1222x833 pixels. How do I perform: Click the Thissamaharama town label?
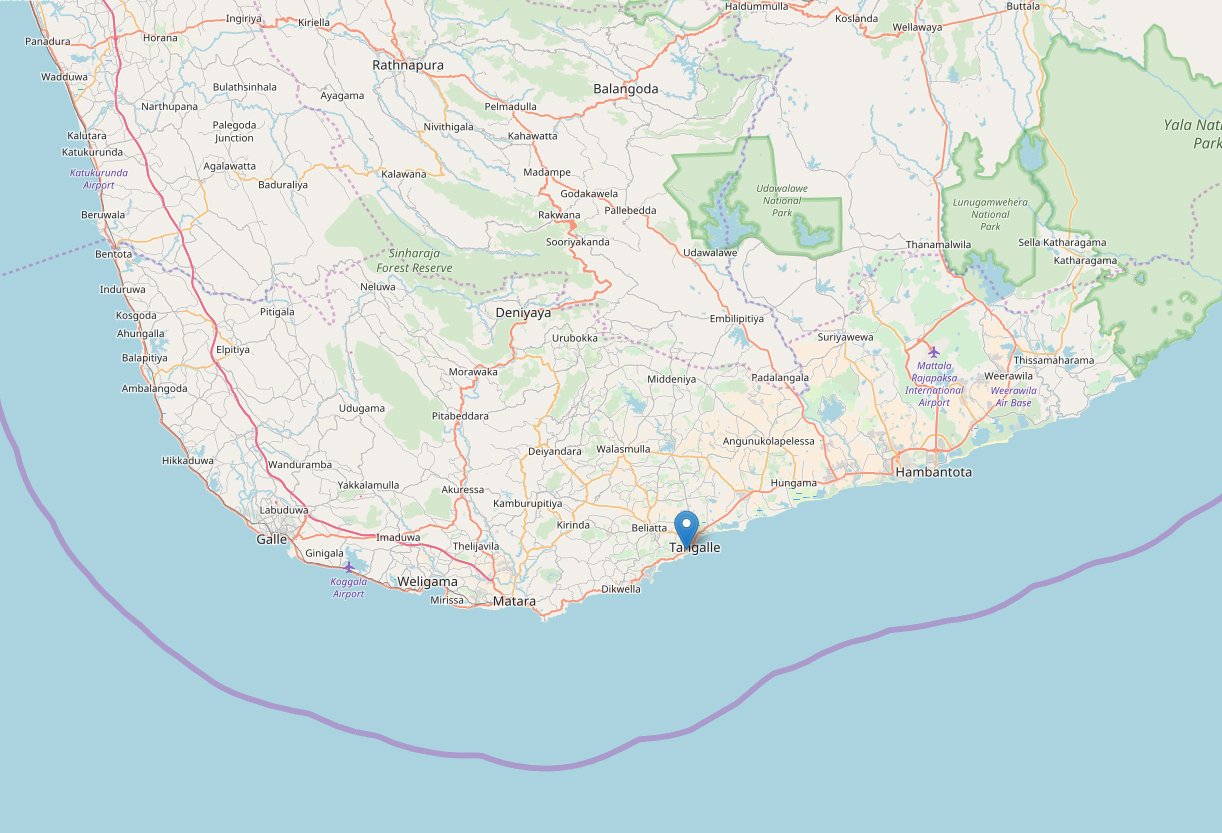click(x=1054, y=360)
